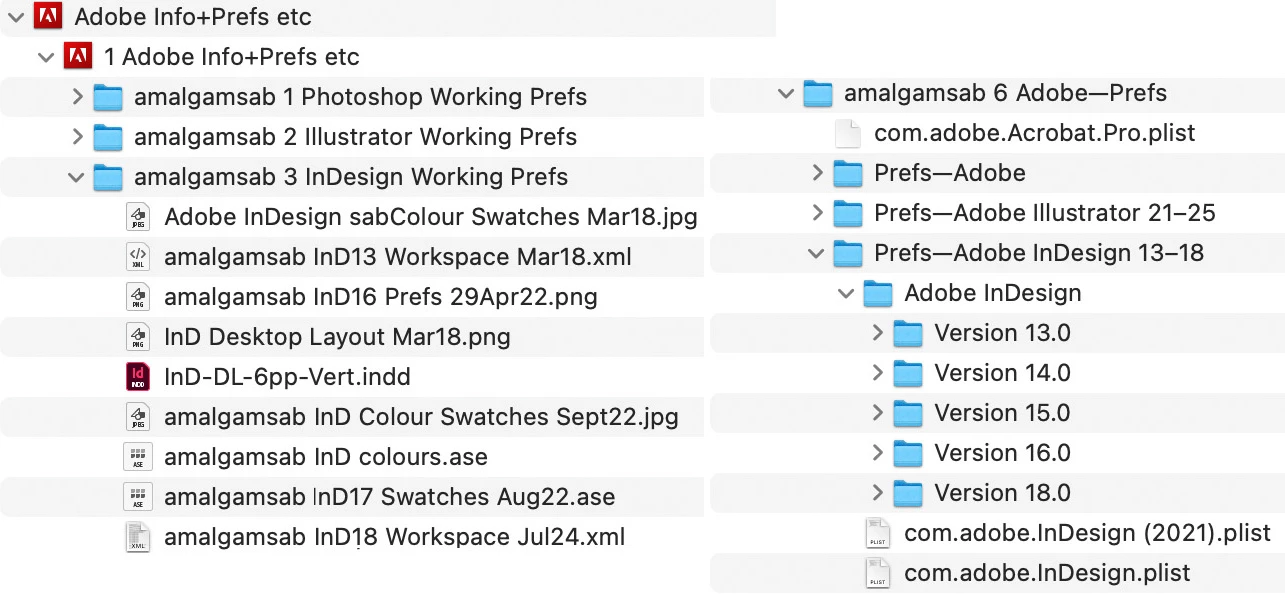Expand amalgamsab 1 Photoshop Working Prefs folder
Screen dimensions: 1285x594
pos(78,97)
